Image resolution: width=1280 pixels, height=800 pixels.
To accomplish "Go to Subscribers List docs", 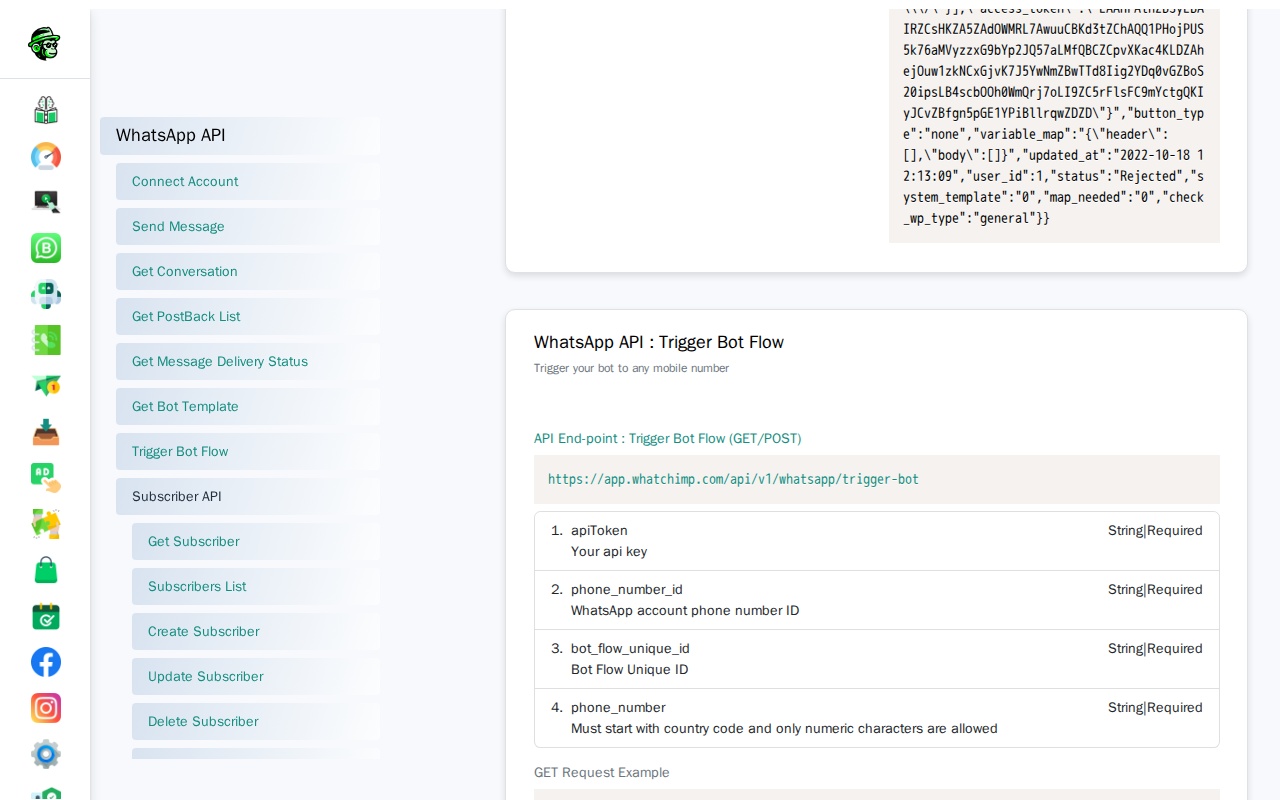I will tap(256, 587).
